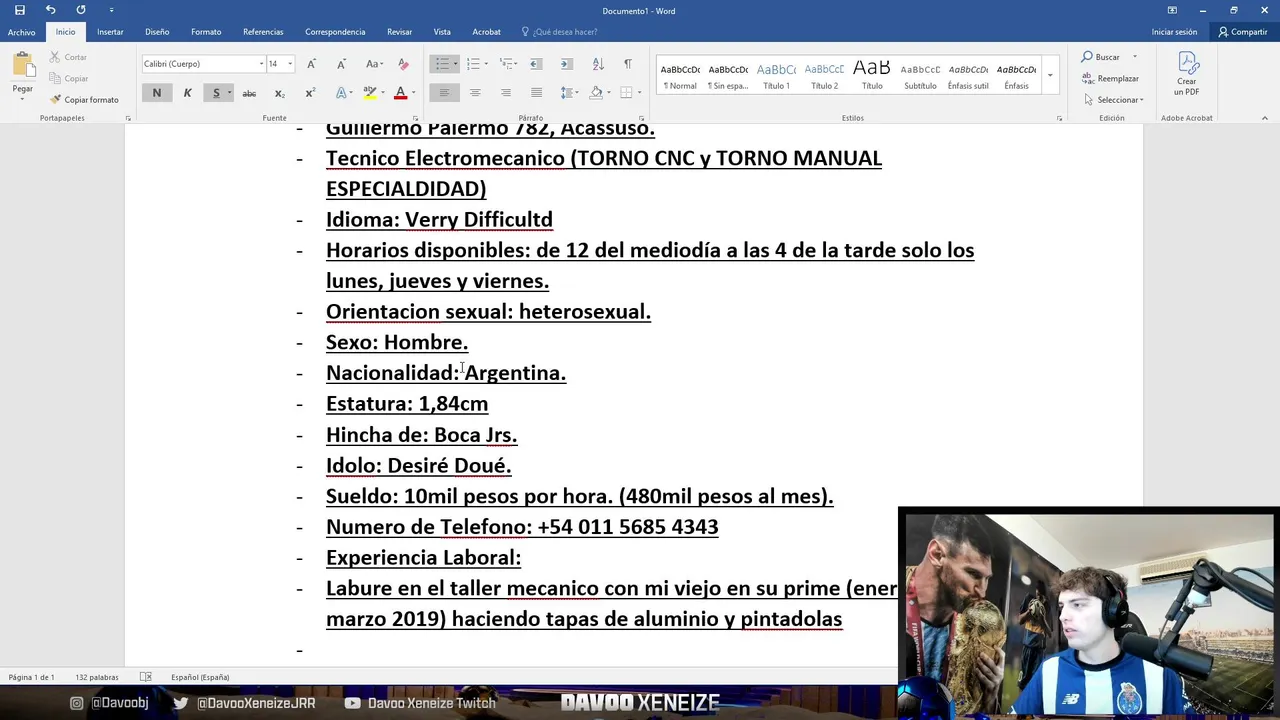Viewport: 1280px width, 720px height.
Task: Apply the Título 1 style
Action: click(776, 76)
